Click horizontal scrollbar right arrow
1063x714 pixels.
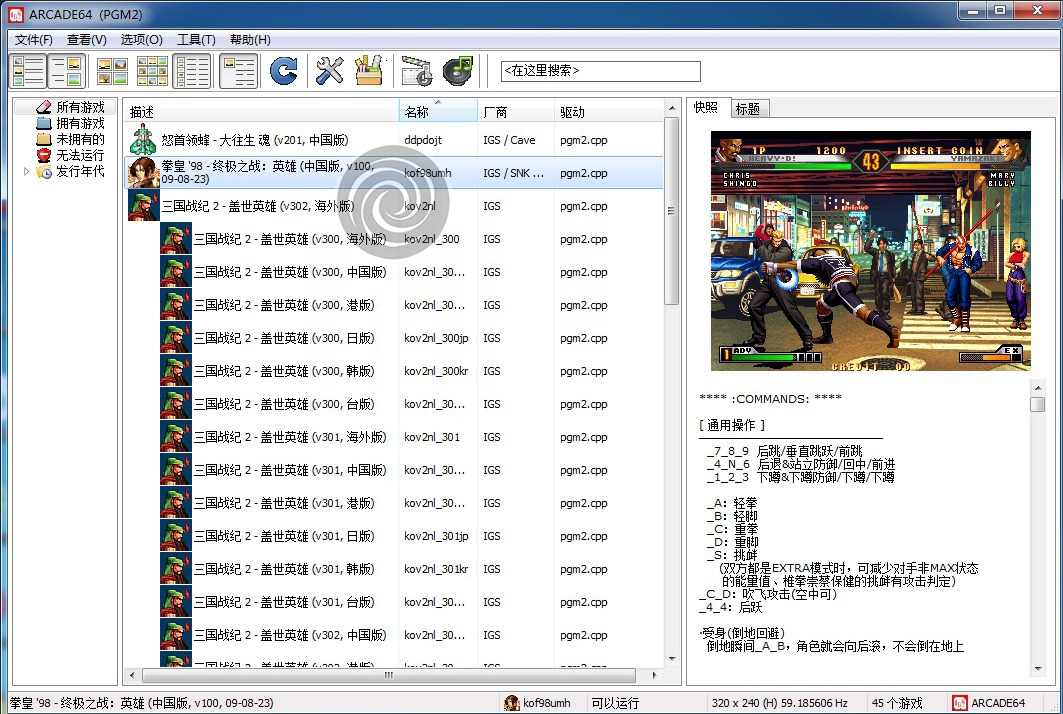click(654, 675)
